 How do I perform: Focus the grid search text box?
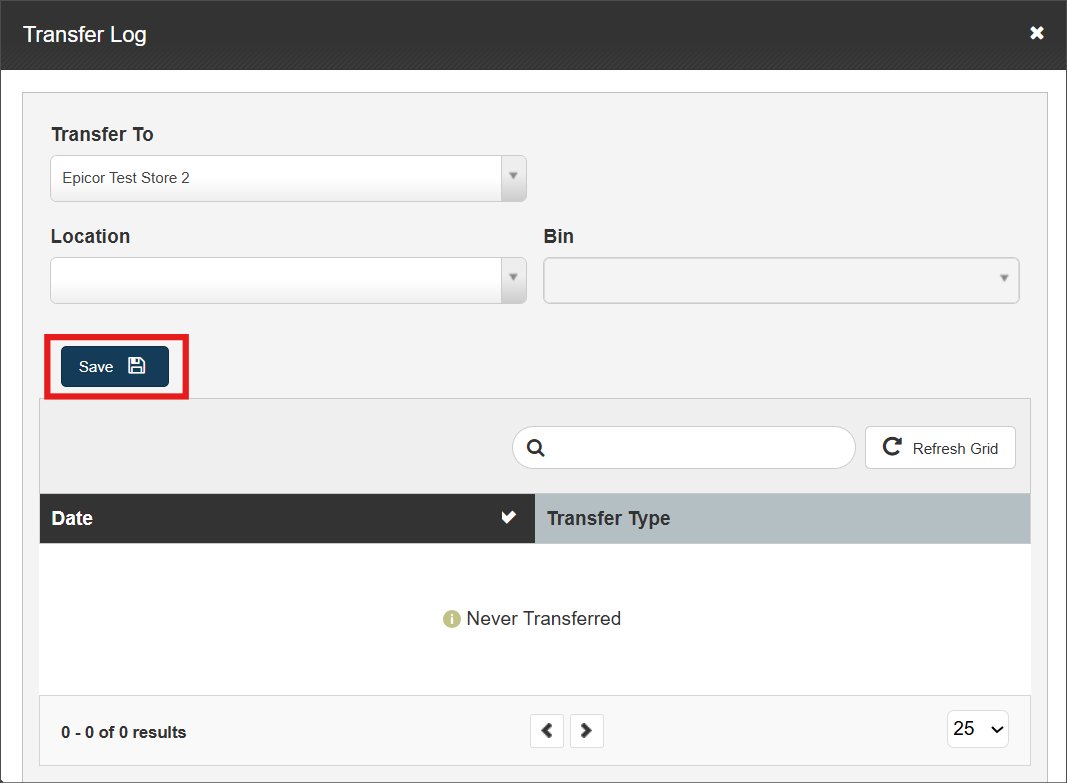pyautogui.click(x=698, y=448)
